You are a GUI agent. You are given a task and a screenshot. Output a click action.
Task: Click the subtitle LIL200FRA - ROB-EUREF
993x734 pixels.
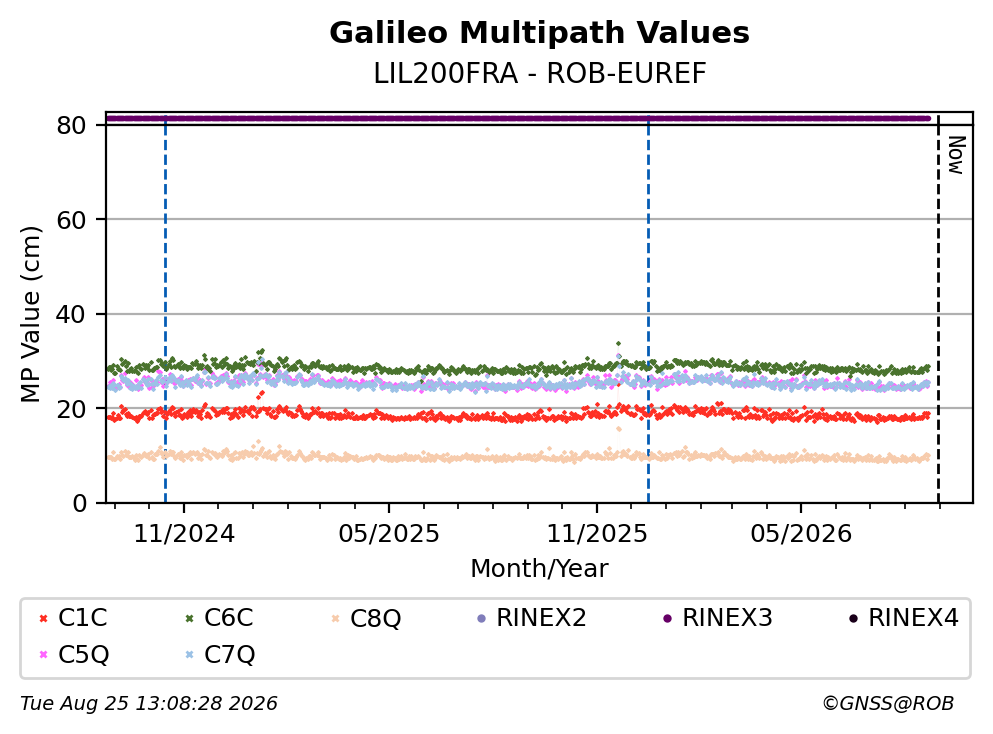[540, 74]
